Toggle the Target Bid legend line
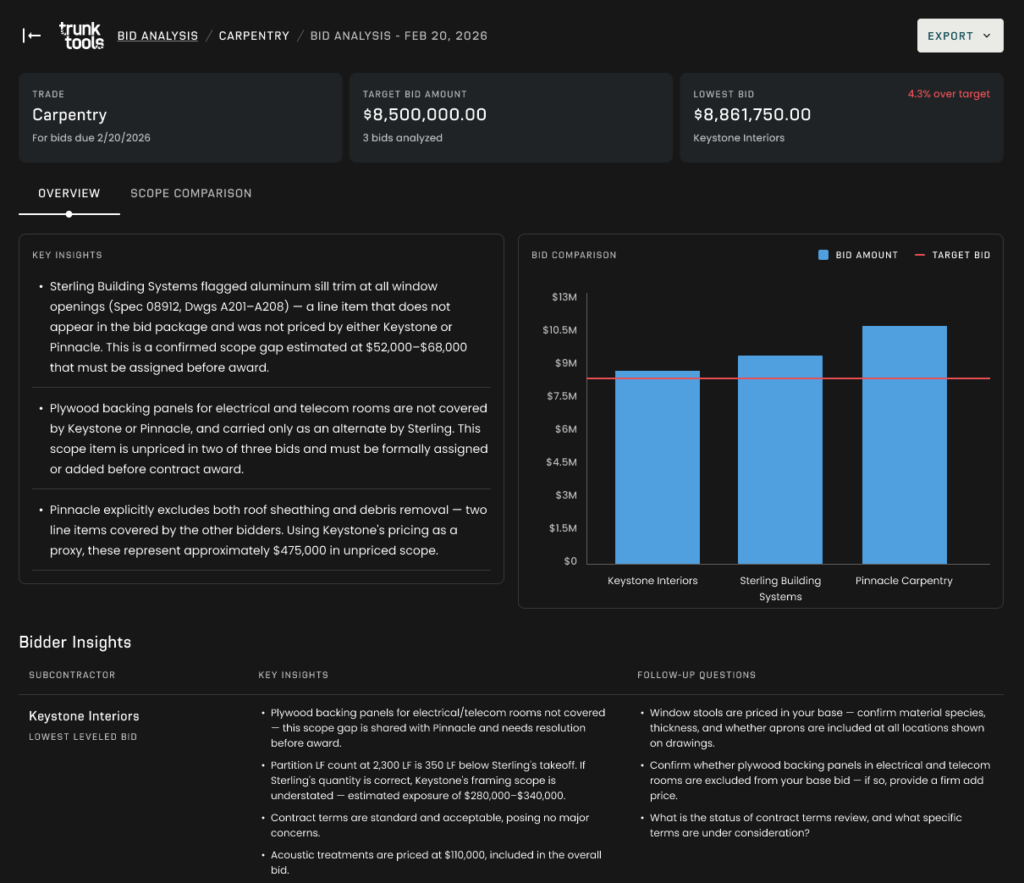 (x=920, y=255)
